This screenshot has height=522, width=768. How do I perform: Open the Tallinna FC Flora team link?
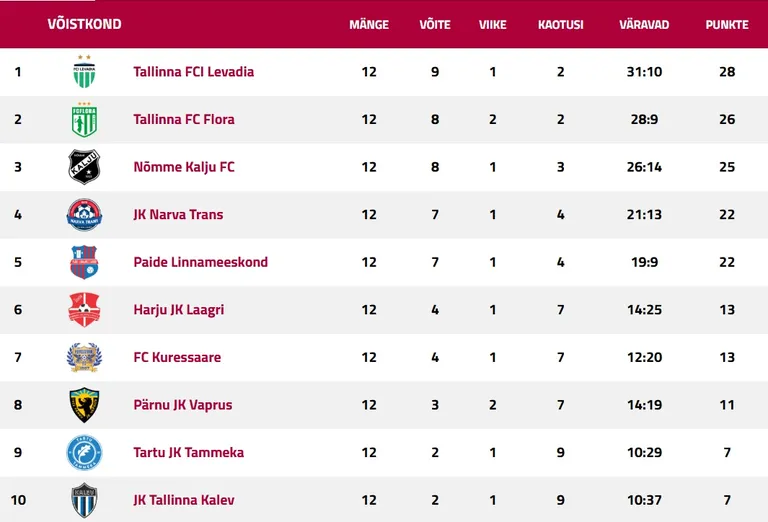(x=184, y=119)
